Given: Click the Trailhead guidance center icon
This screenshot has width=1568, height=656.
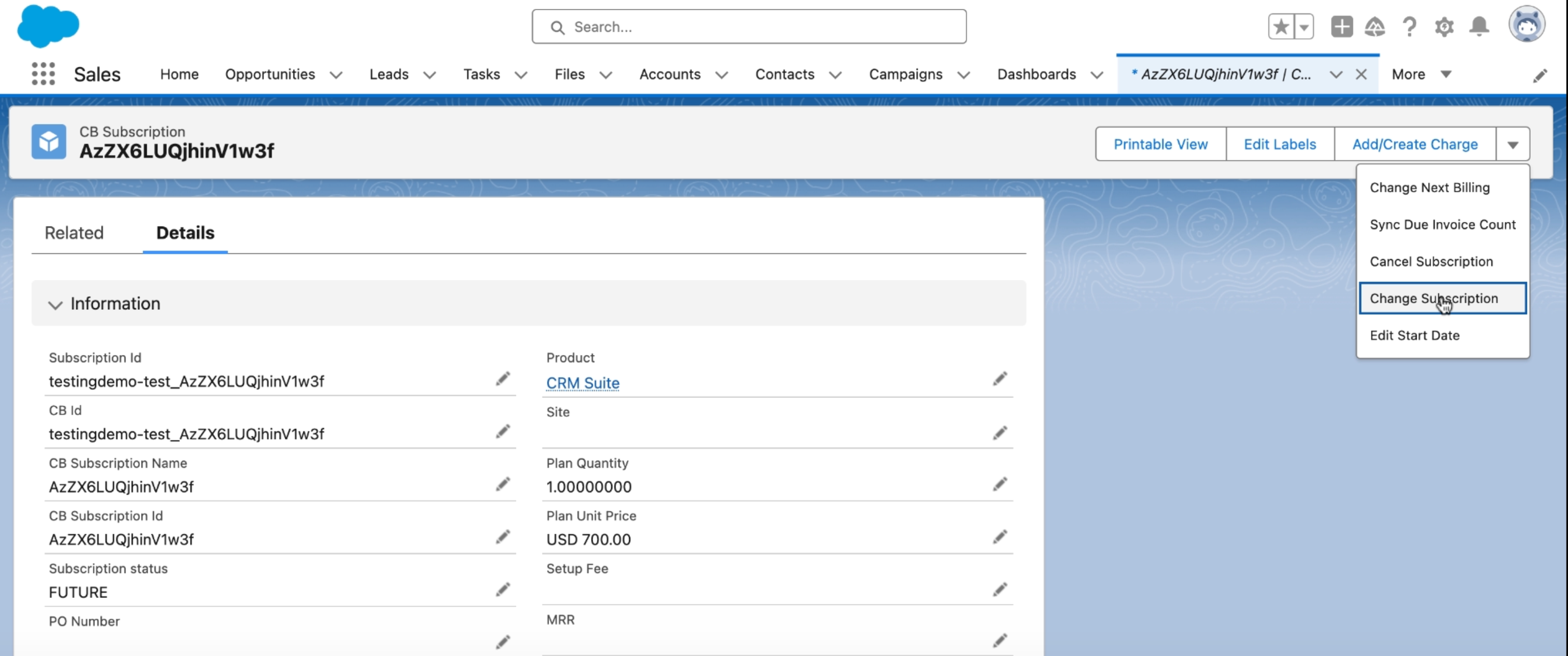Looking at the screenshot, I should click(1375, 27).
